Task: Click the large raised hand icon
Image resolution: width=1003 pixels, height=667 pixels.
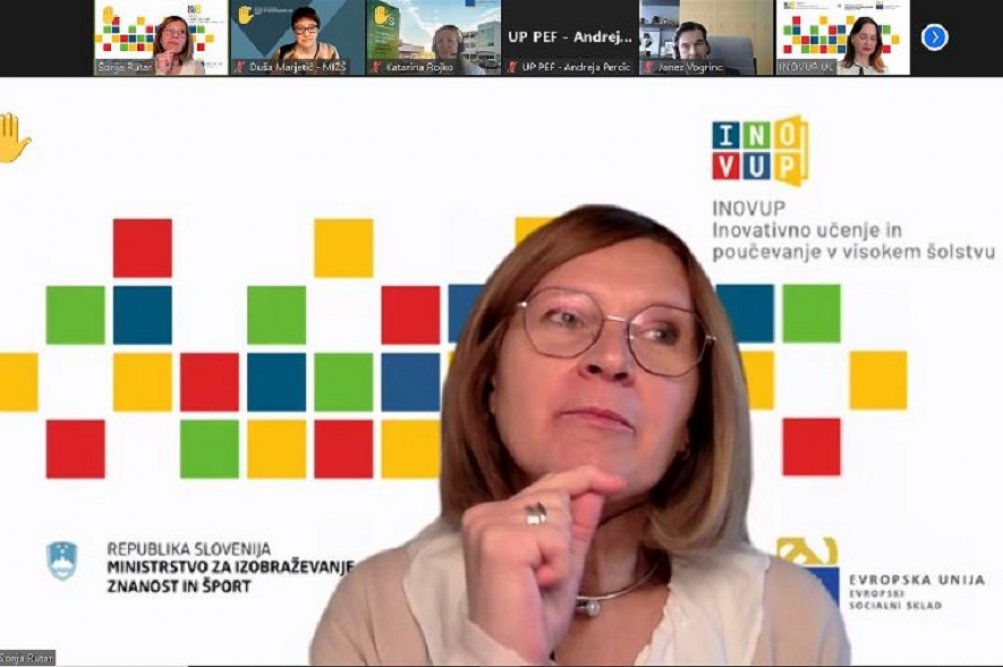Action: pyautogui.click(x=14, y=138)
